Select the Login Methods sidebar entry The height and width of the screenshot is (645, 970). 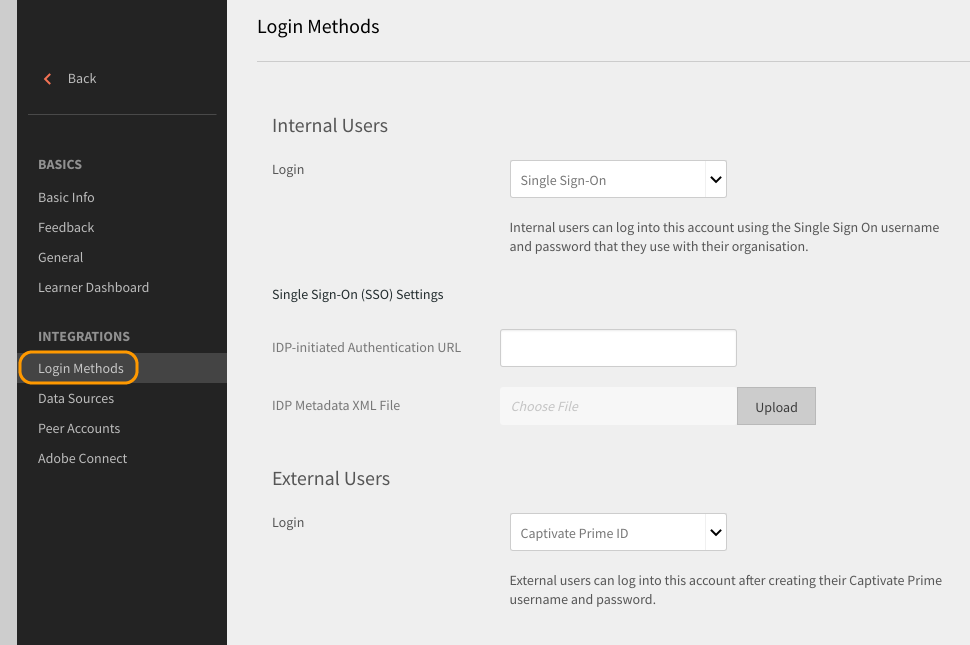78,368
